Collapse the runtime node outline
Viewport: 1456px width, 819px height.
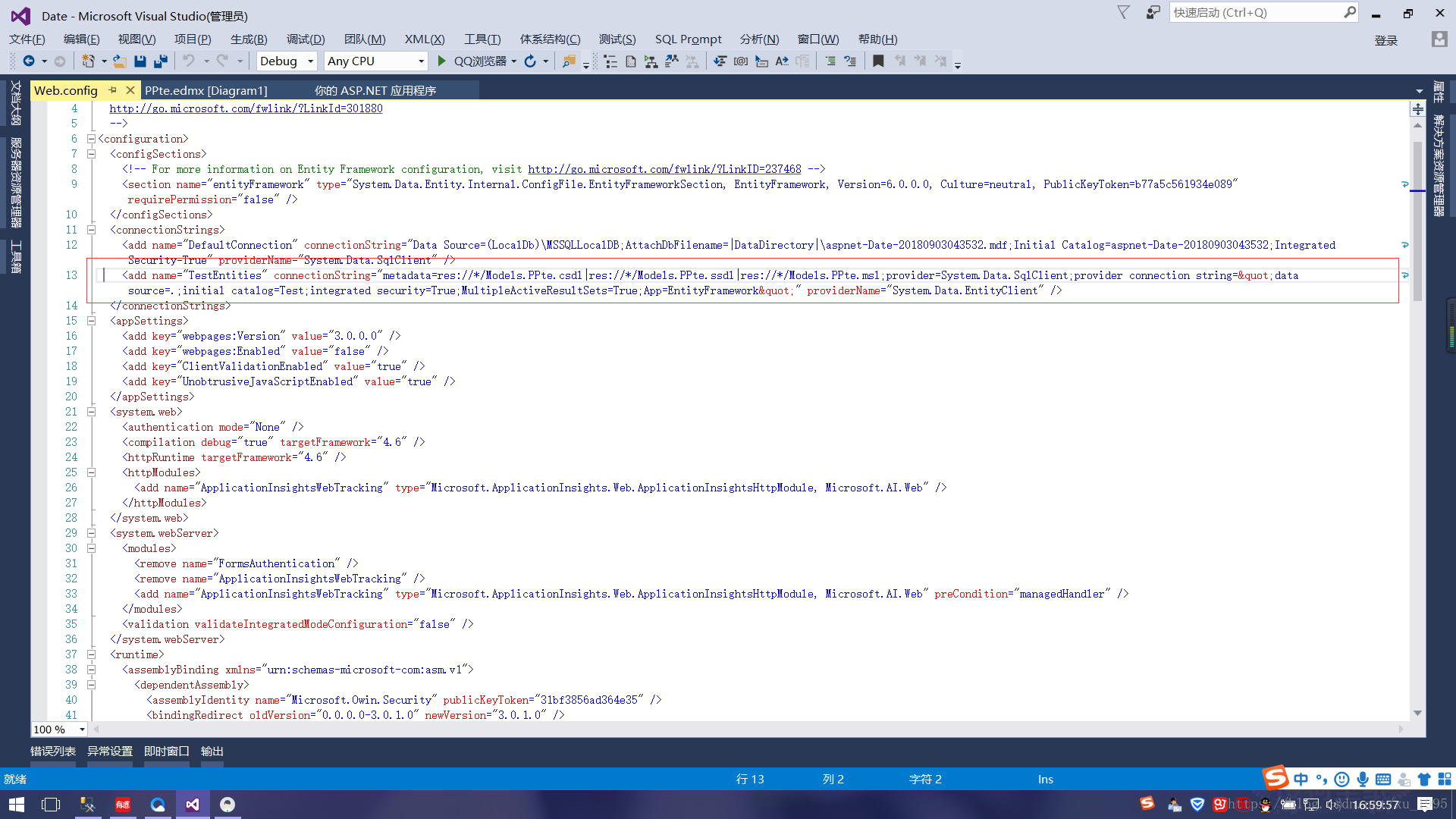91,654
